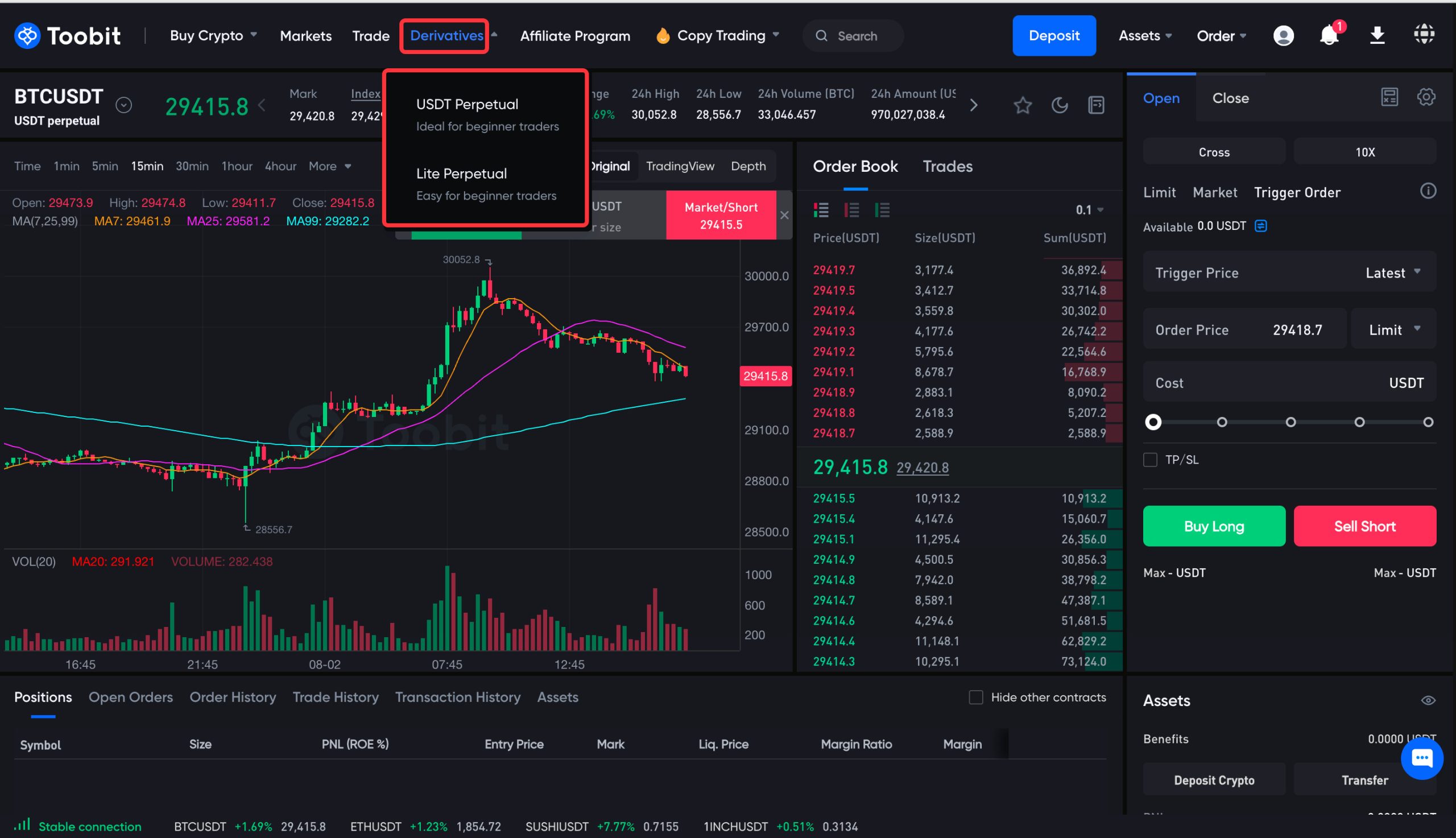The height and width of the screenshot is (838, 1456).
Task: Switch to Trades tab
Action: click(948, 166)
